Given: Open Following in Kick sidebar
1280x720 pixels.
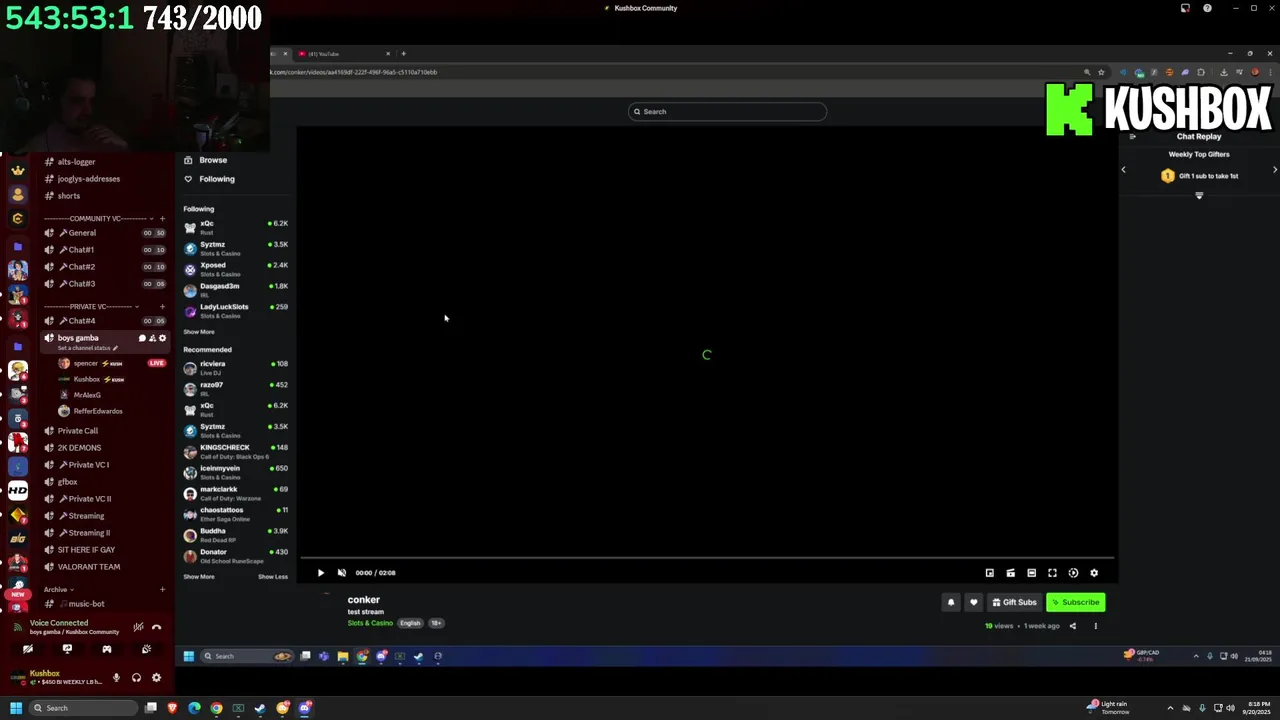Looking at the screenshot, I should 216,179.
